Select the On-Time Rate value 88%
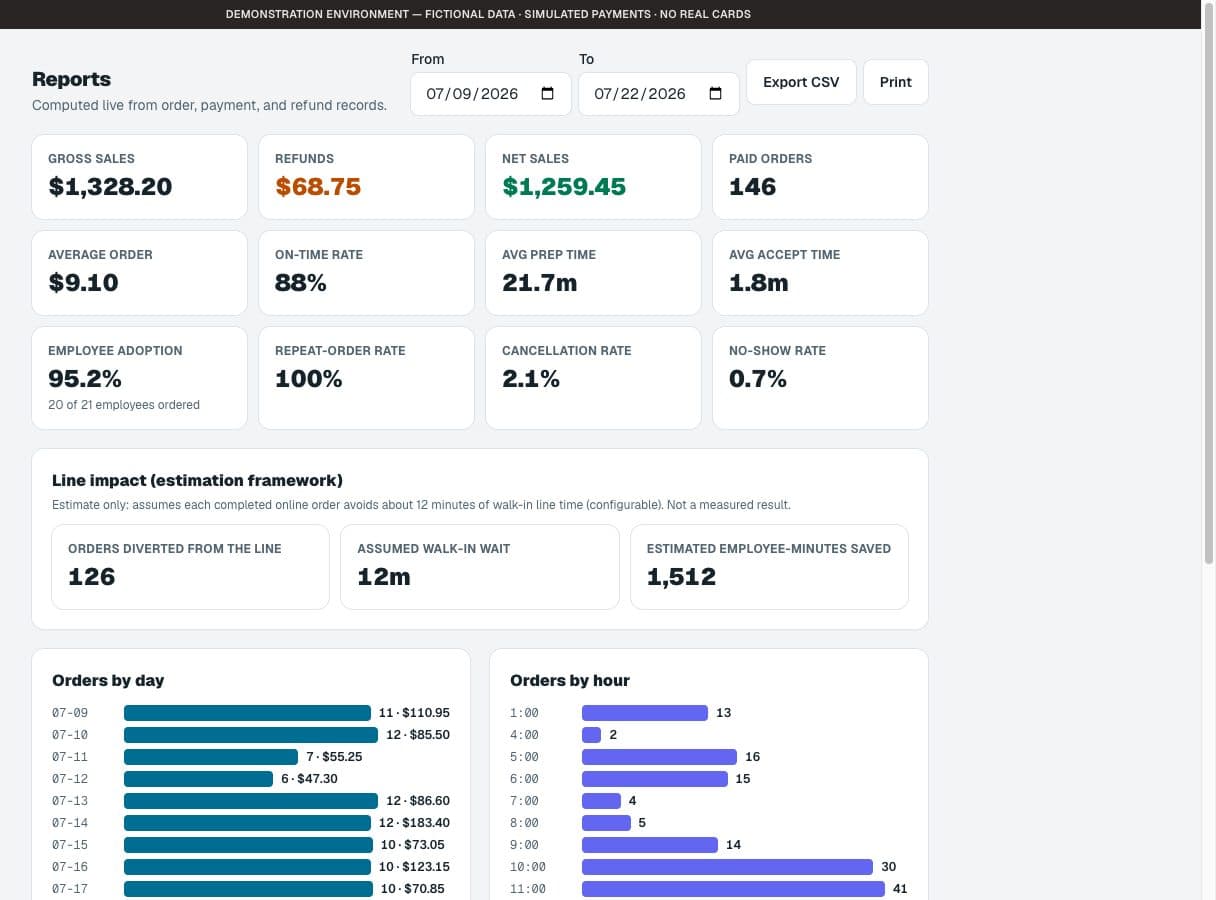The height and width of the screenshot is (900, 1216). [301, 283]
